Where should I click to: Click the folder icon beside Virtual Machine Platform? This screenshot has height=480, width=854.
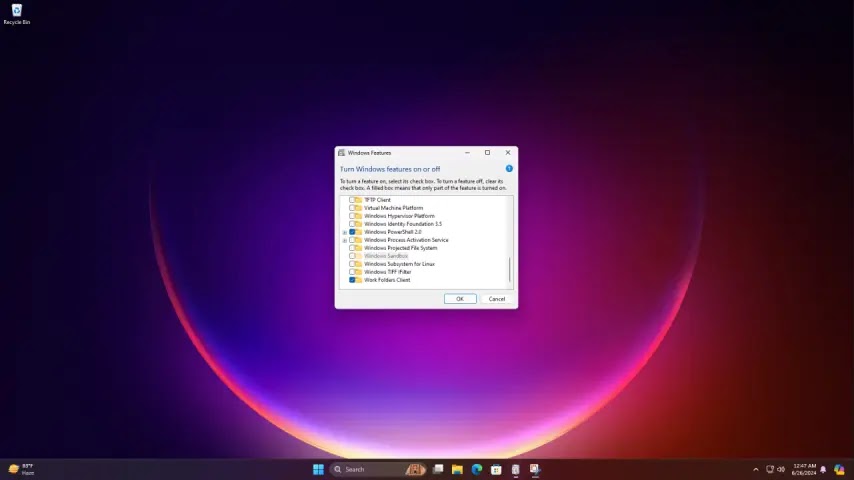coord(358,208)
